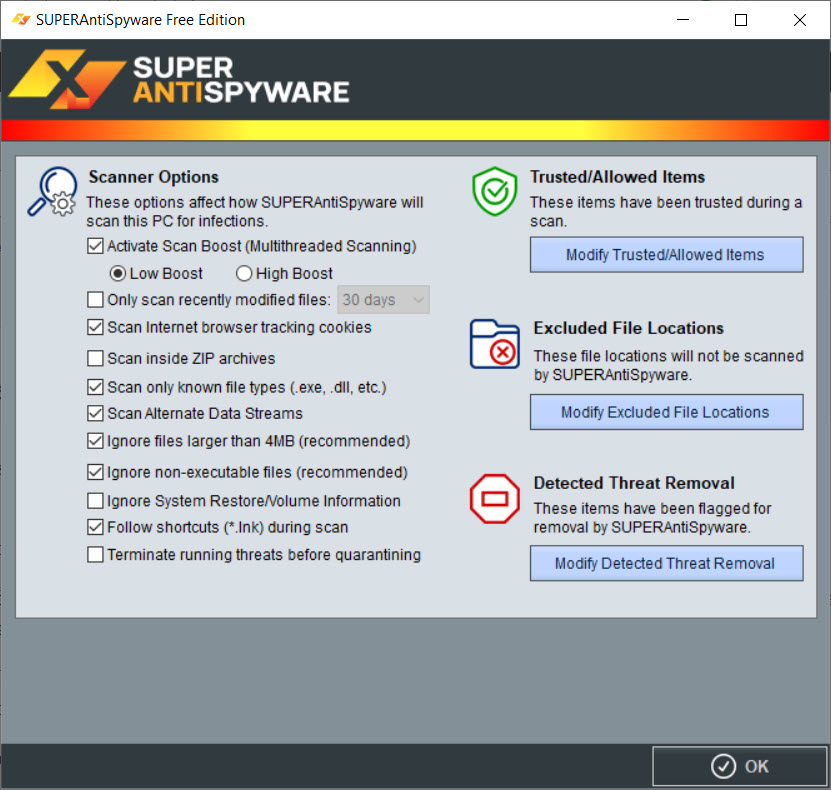Click the Excluded File Locations heading
This screenshot has height=790, width=831.
click(x=629, y=328)
